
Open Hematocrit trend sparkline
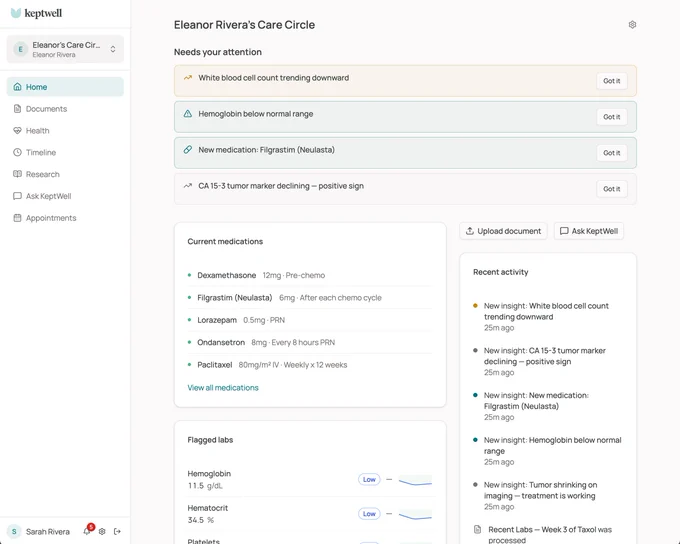tap(415, 515)
